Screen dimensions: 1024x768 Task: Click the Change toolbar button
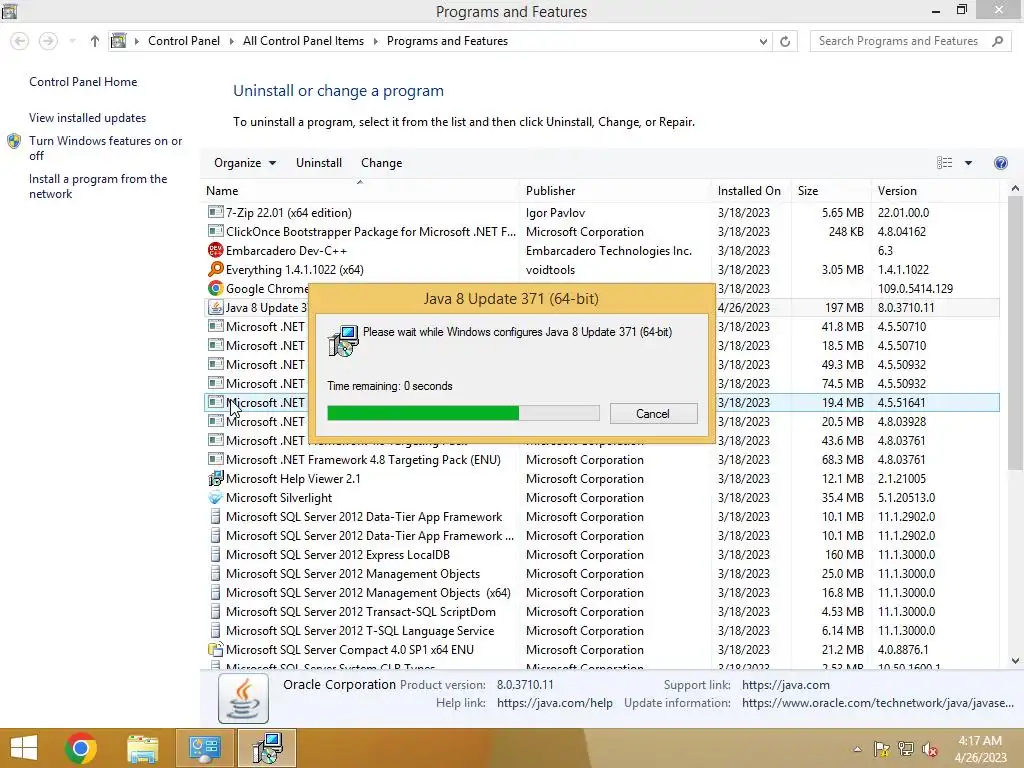(x=381, y=163)
